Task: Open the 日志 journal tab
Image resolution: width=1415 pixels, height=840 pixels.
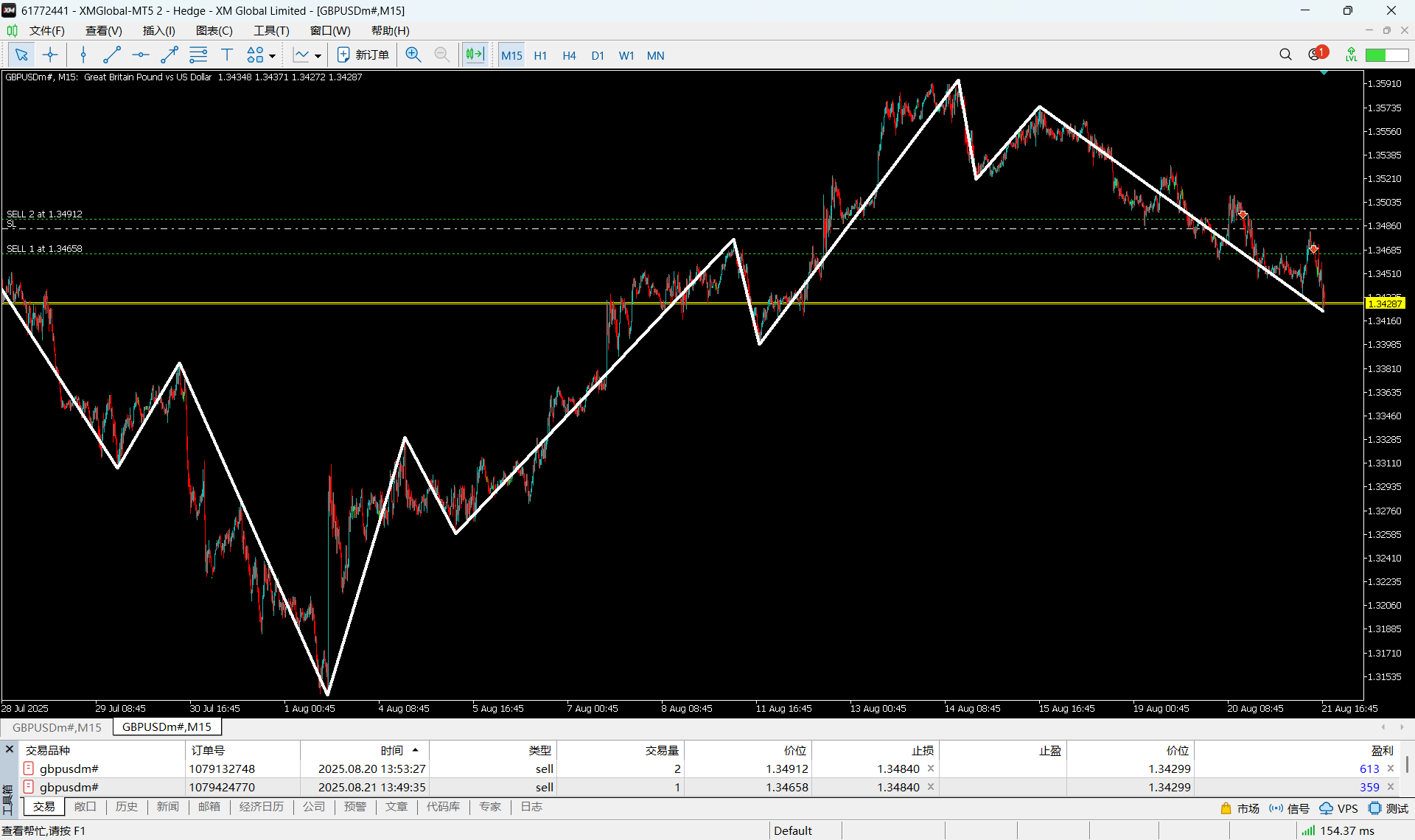Action: pos(531,807)
